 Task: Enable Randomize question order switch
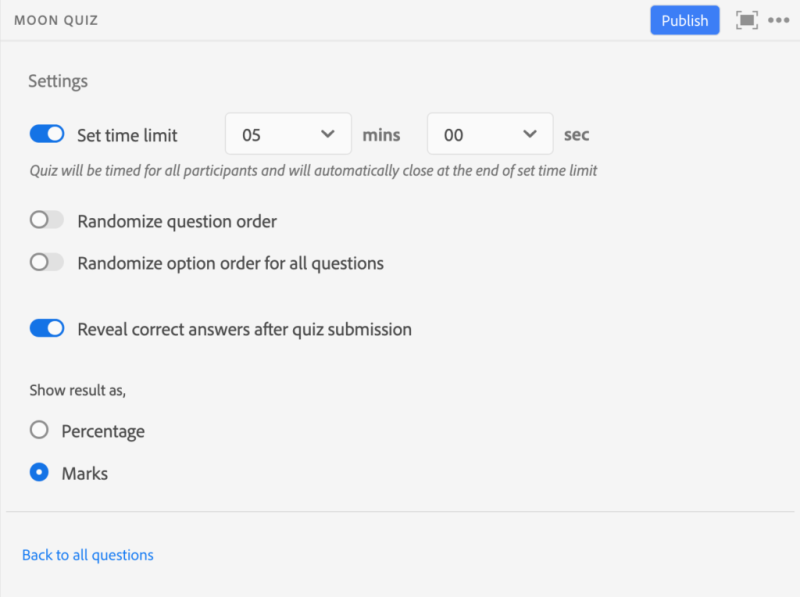[x=47, y=221]
